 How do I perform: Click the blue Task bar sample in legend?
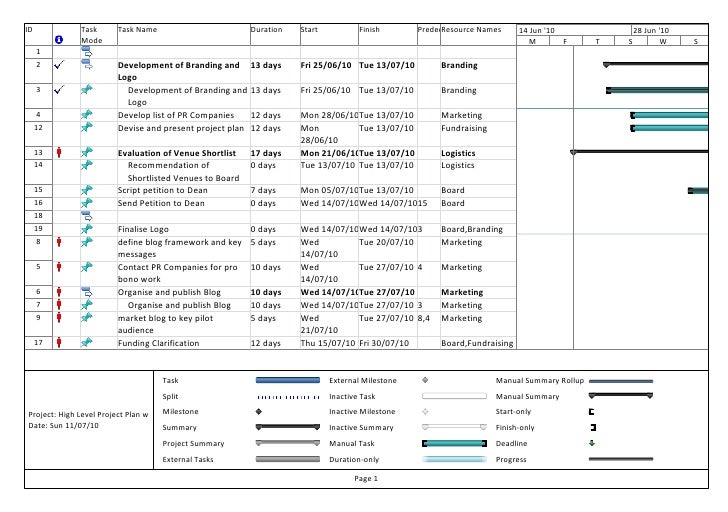tap(288, 380)
